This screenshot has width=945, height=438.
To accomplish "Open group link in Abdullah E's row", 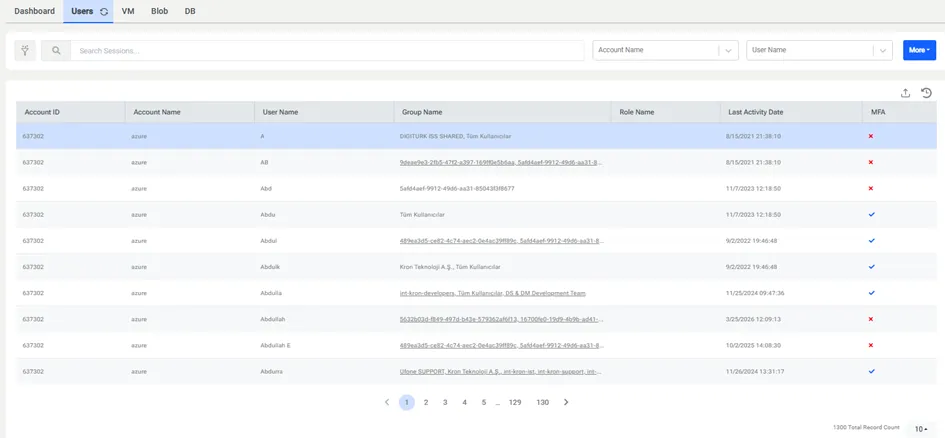I will pos(501,346).
